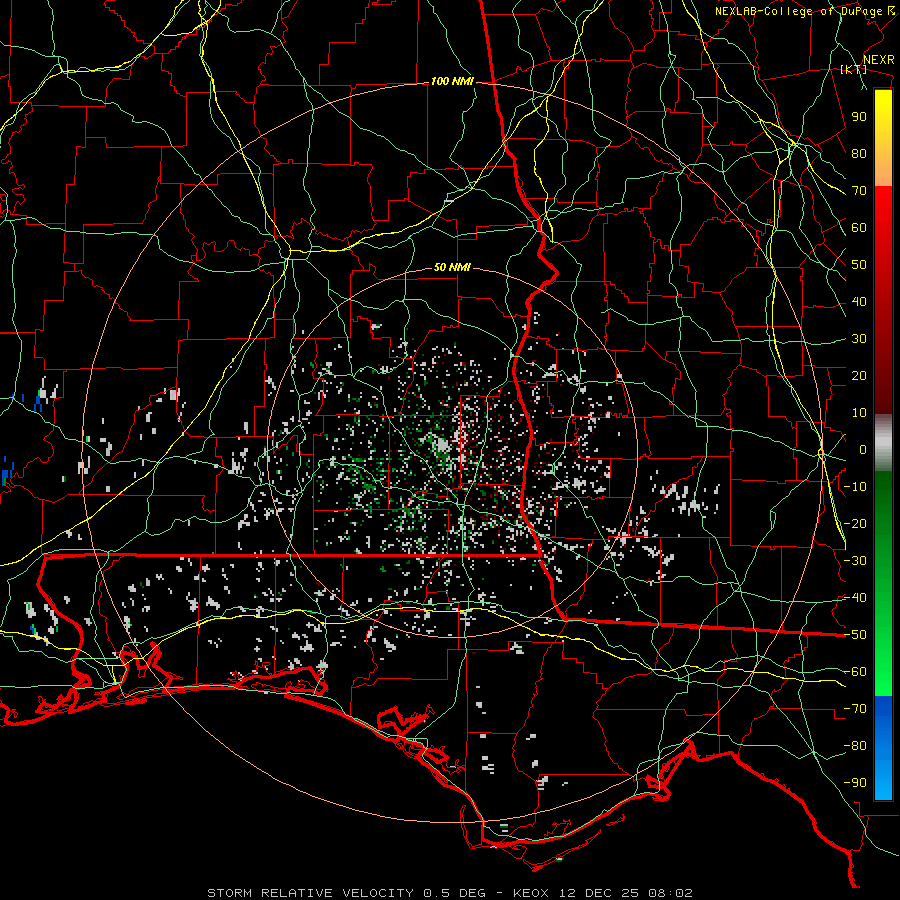Click the 100 NMI range ring label
Image resolution: width=900 pixels, height=900 pixels.
452,82
